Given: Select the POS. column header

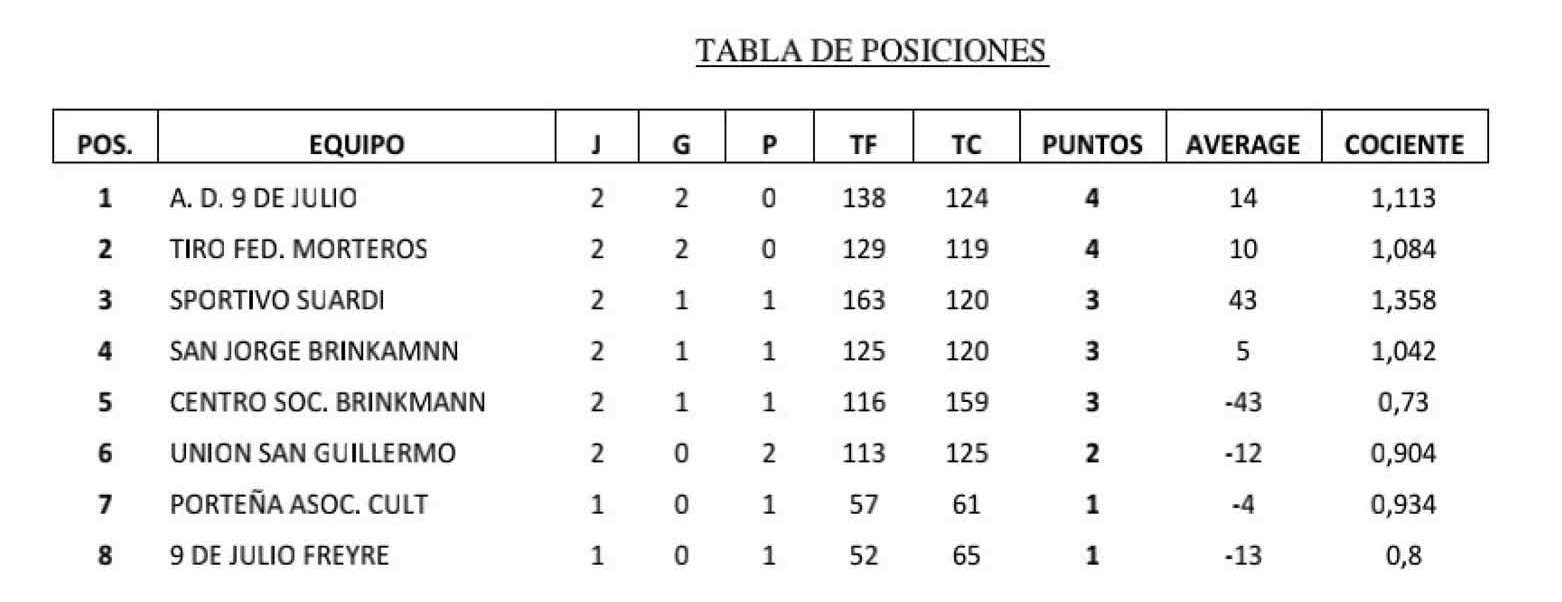Looking at the screenshot, I should pos(105,145).
